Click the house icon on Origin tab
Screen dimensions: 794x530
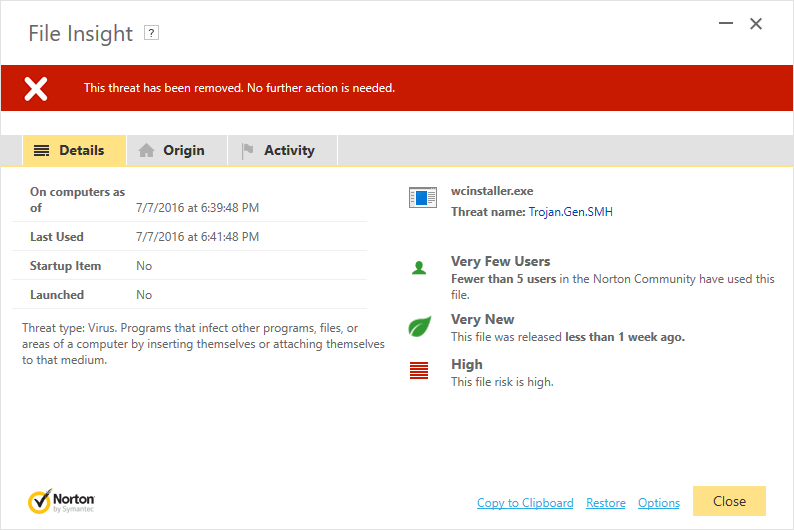point(146,151)
